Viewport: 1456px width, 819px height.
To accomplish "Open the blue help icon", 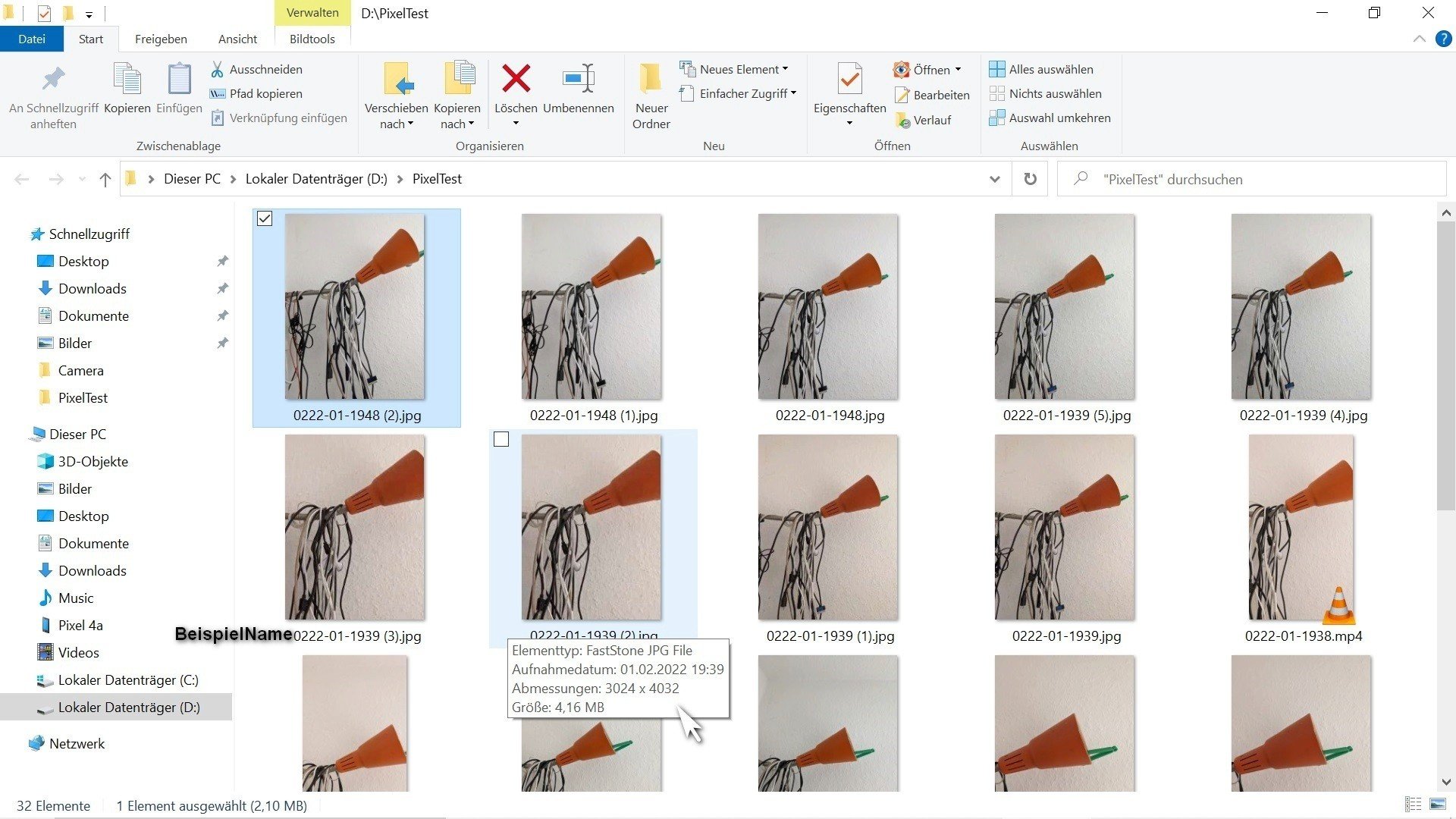I will coord(1444,39).
